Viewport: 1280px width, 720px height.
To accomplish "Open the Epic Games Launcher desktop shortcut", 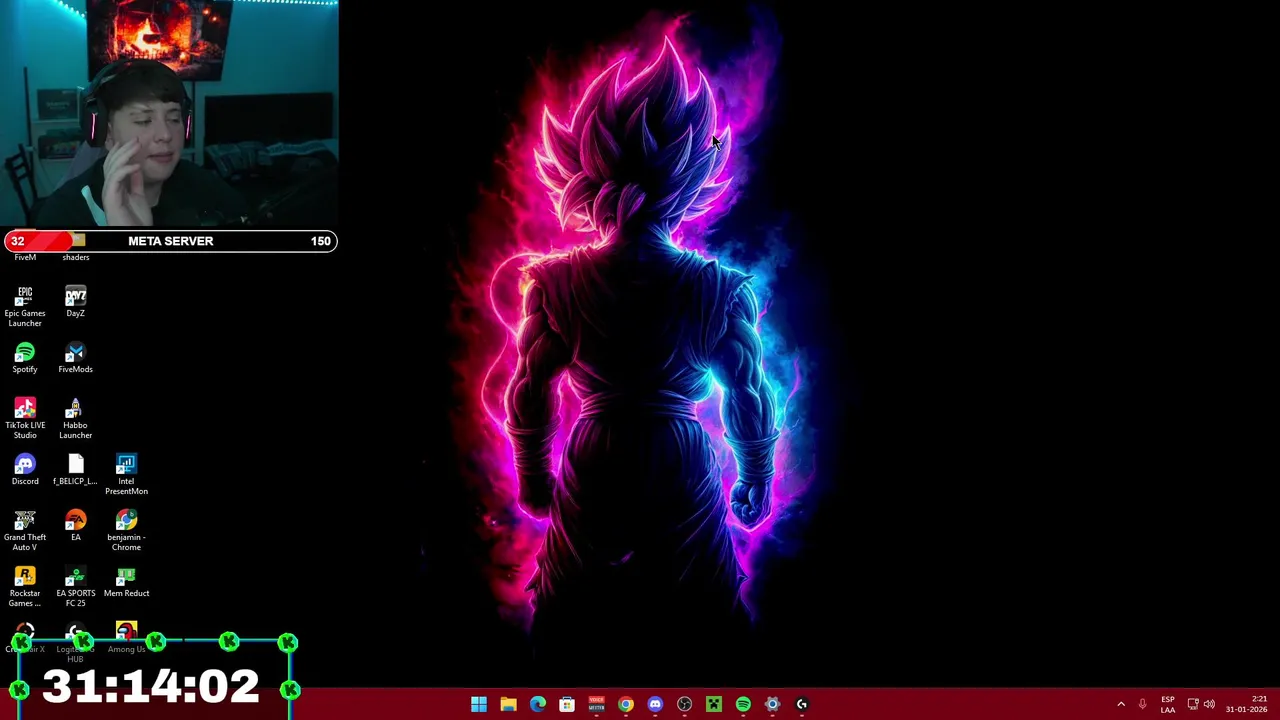I will point(25,306).
